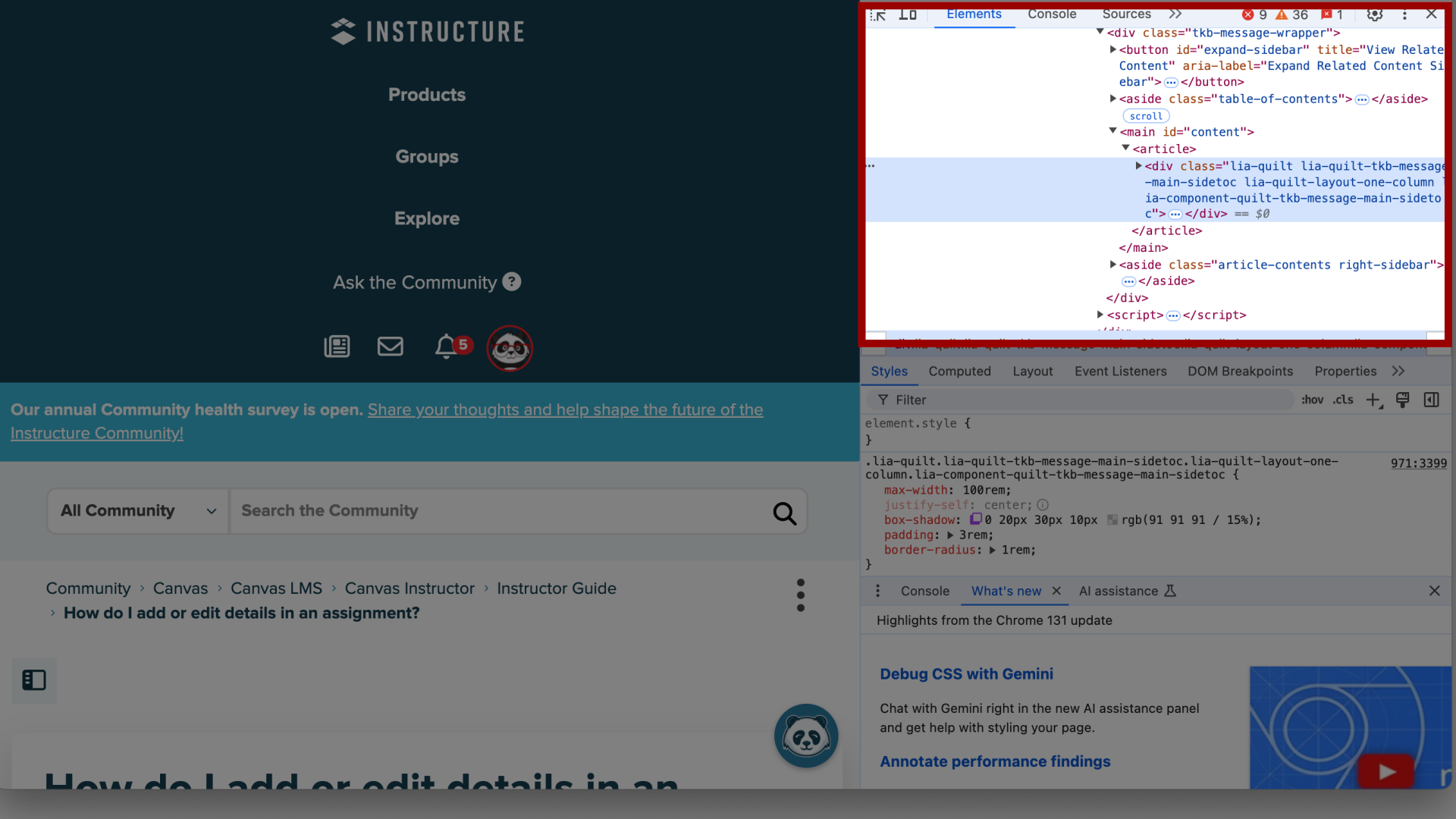Switch to the Console panel tab
This screenshot has width=1456, height=819.
tap(1052, 13)
